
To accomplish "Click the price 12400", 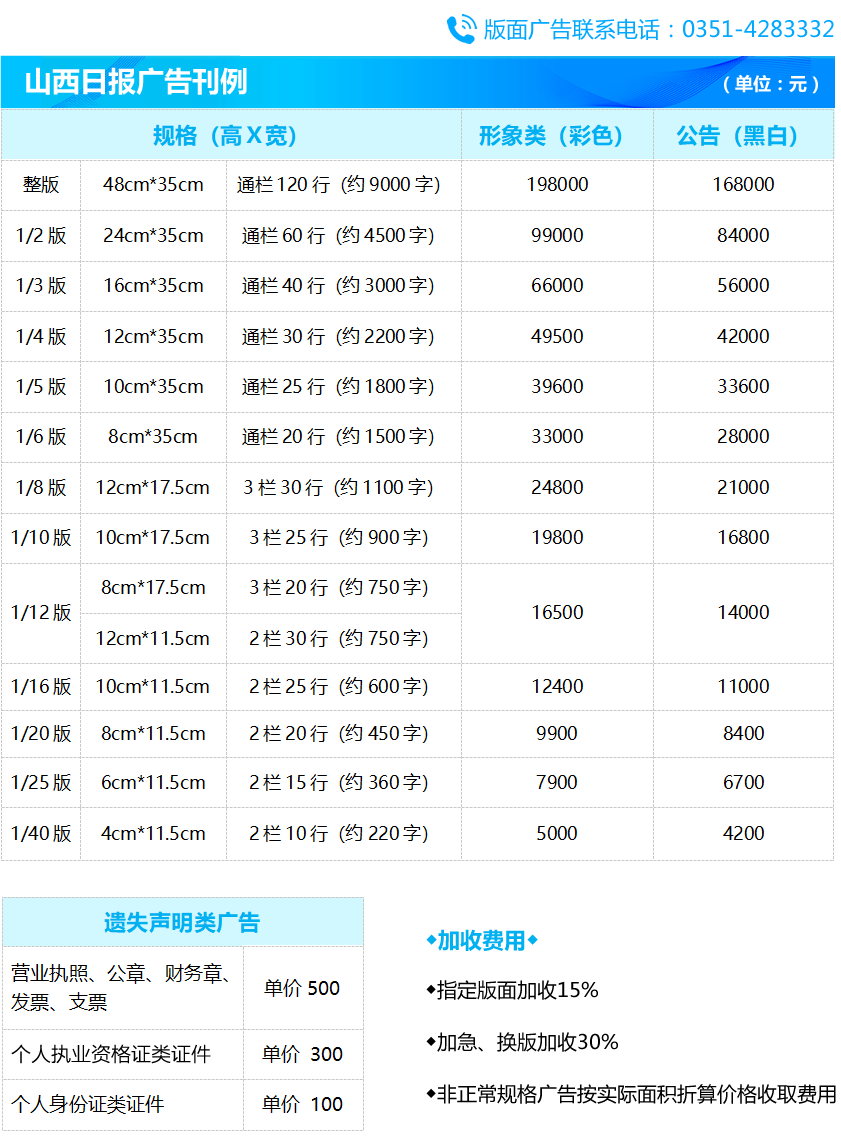I will pos(558,687).
